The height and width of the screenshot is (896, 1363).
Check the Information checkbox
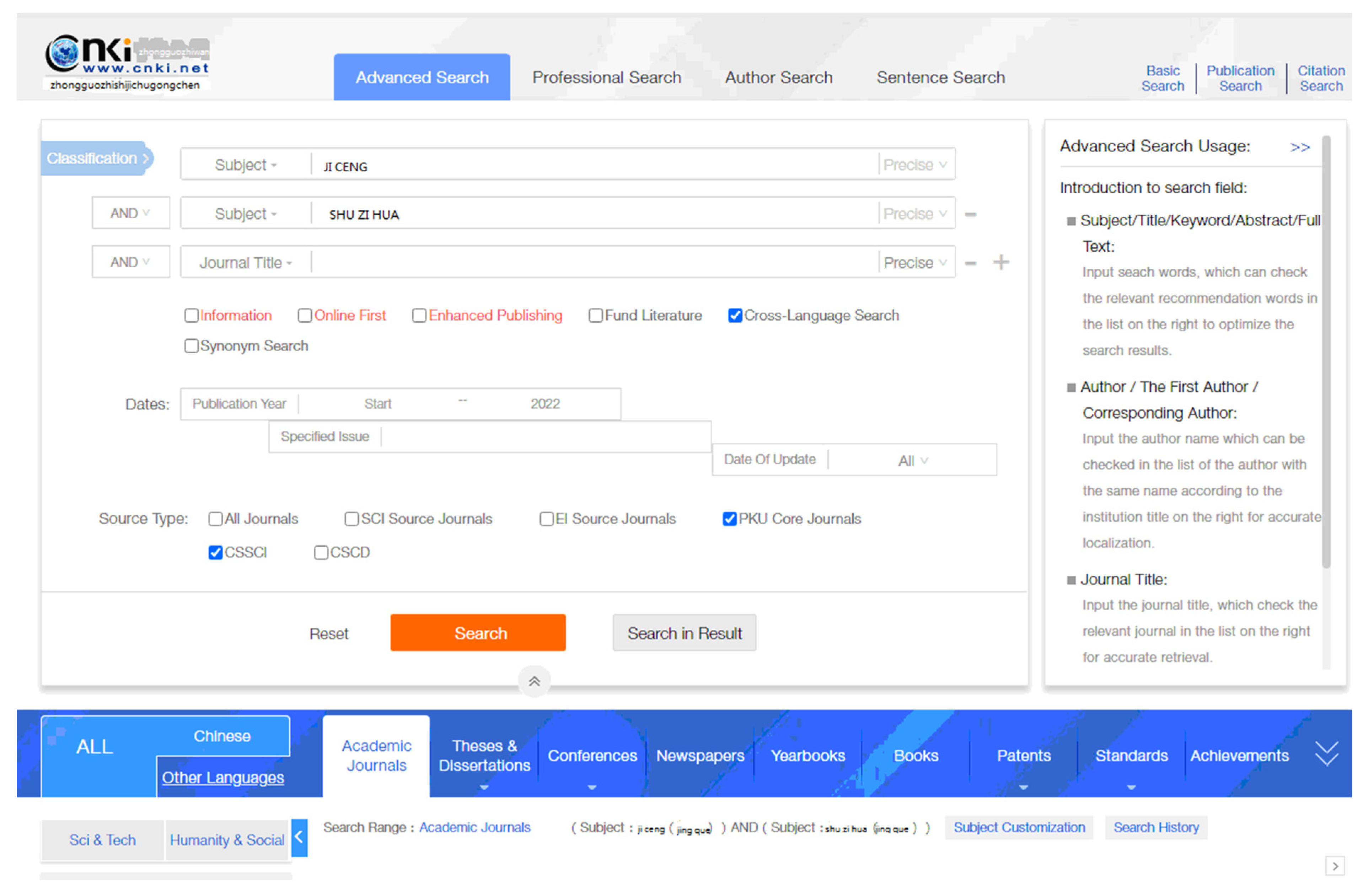click(x=191, y=316)
